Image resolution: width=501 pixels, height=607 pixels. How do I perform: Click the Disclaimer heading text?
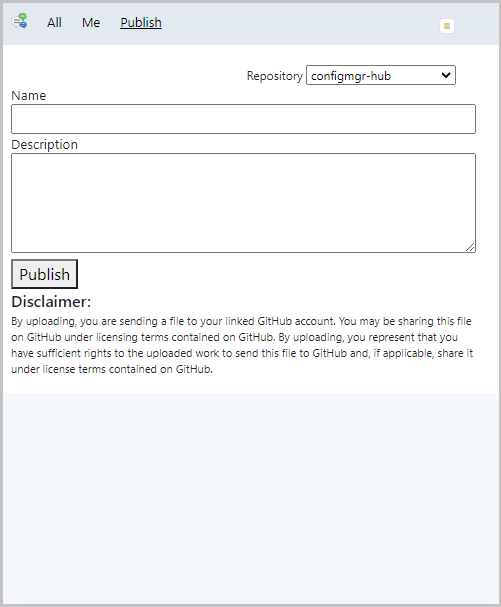[x=51, y=302]
